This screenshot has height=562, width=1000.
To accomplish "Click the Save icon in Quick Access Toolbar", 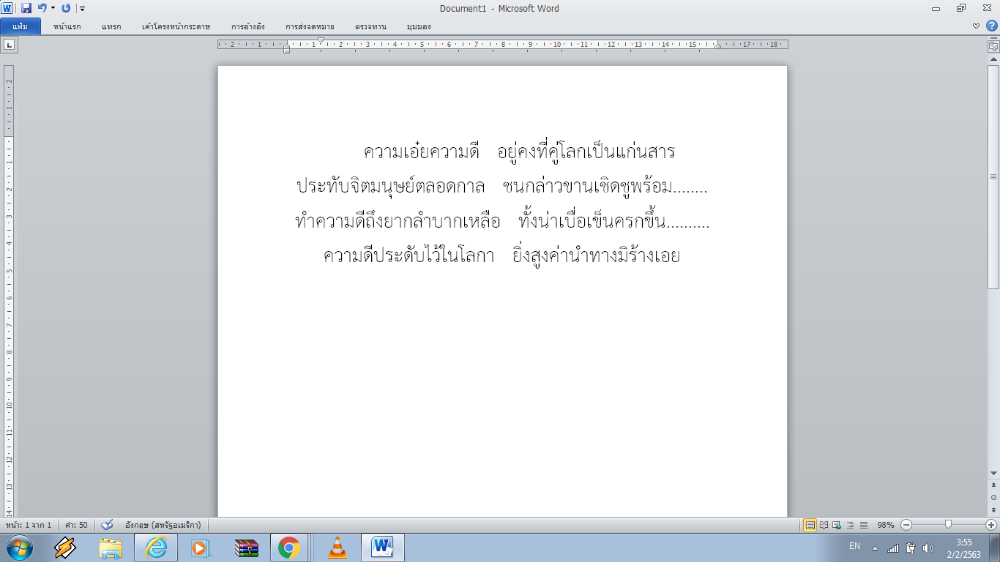I will click(x=26, y=7).
